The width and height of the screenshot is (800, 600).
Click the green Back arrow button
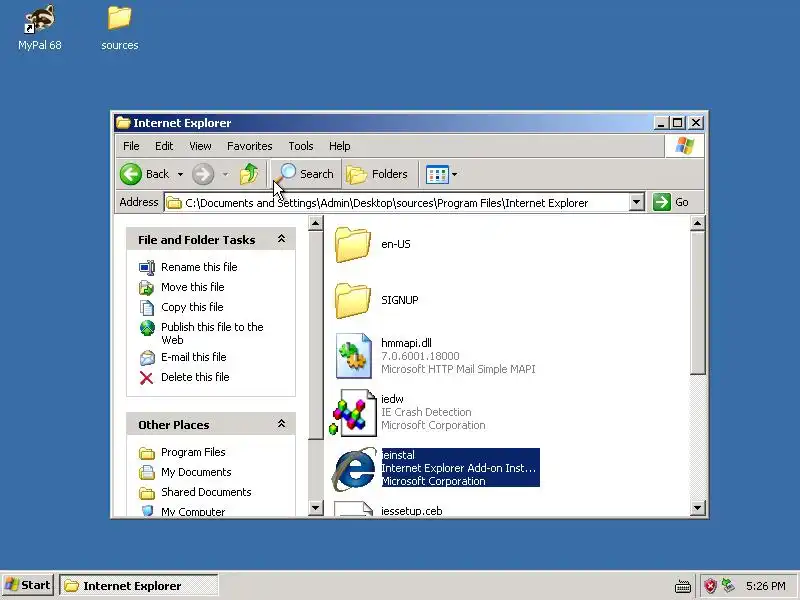pos(131,174)
